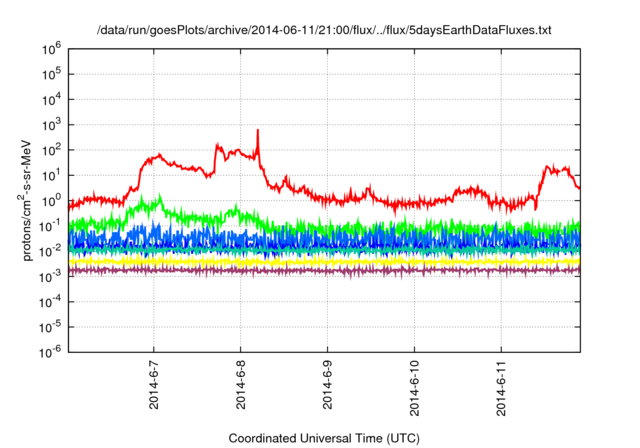
Task: Click the 10^1 y-axis tick label
Action: point(52,175)
